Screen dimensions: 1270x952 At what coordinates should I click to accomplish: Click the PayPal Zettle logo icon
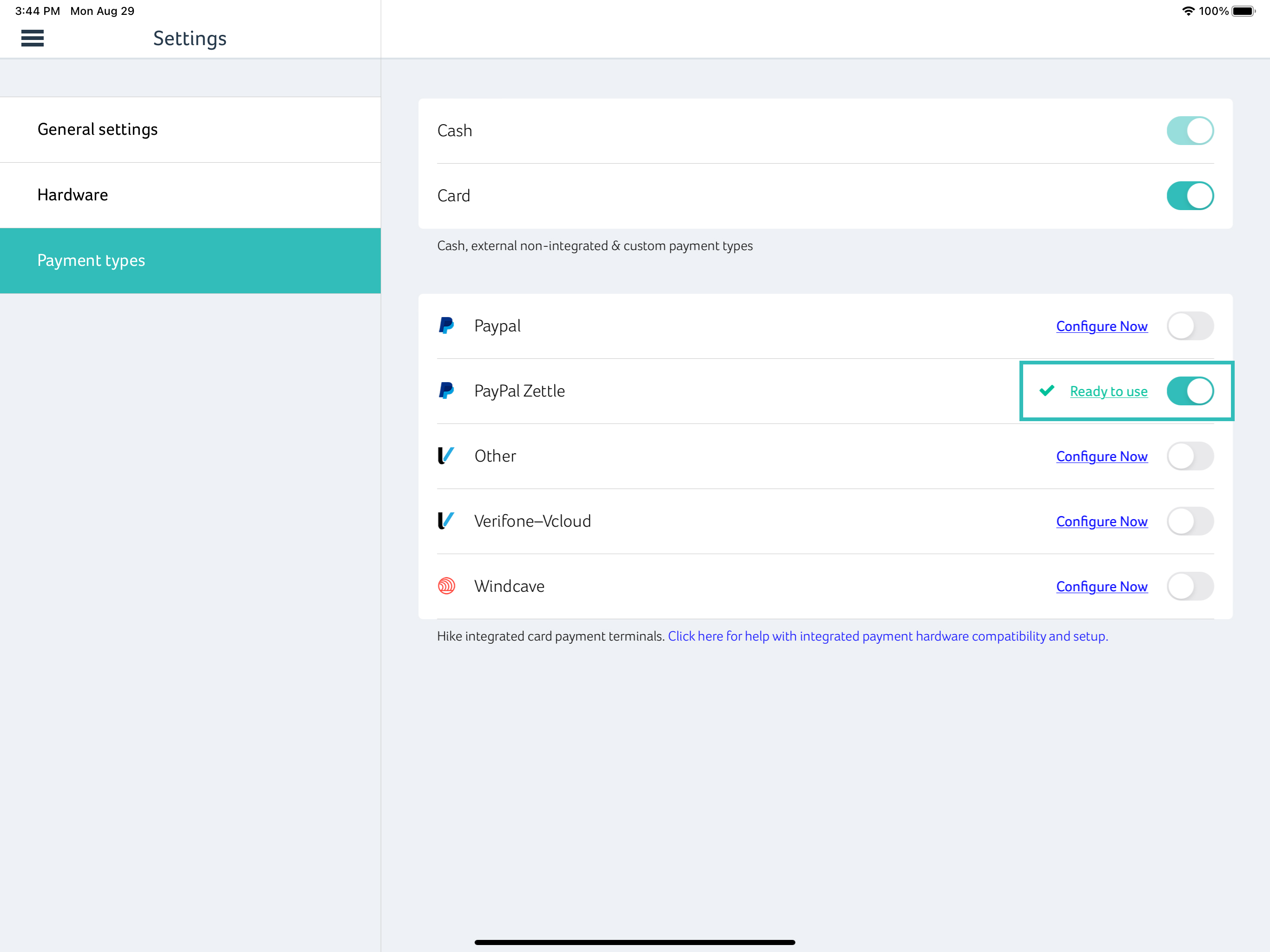click(446, 390)
